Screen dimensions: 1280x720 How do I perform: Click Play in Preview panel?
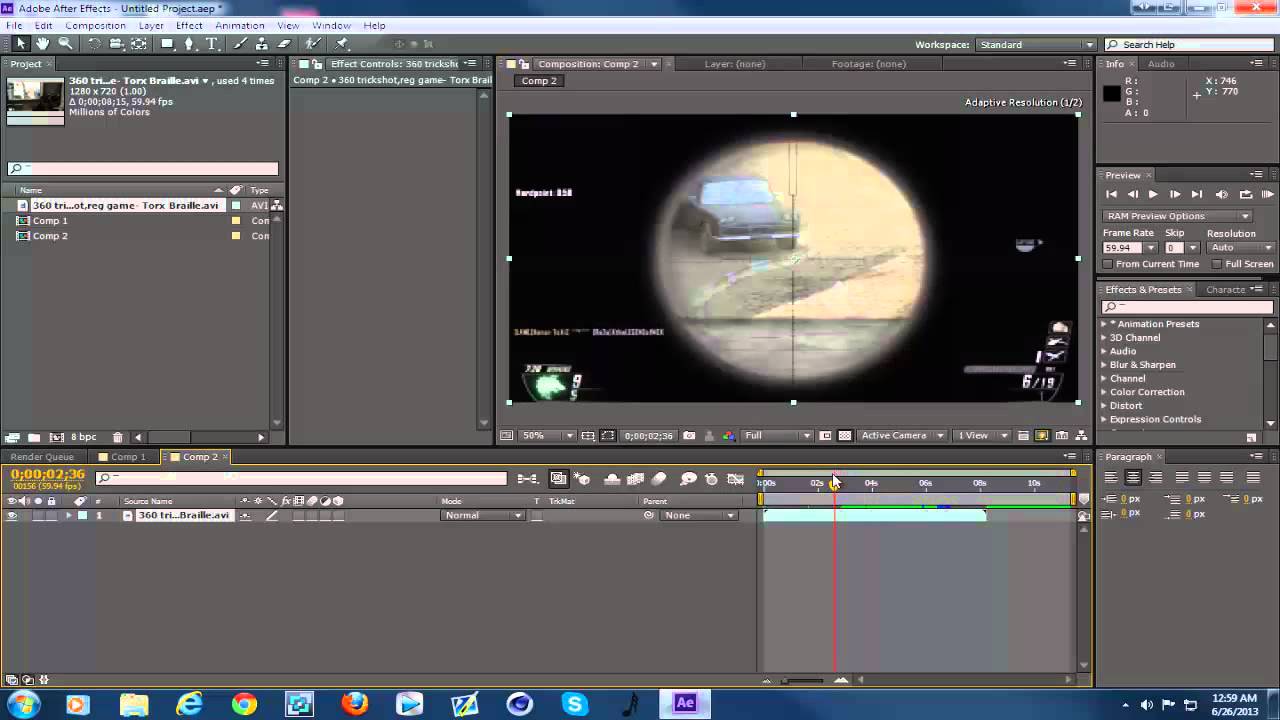click(x=1153, y=195)
